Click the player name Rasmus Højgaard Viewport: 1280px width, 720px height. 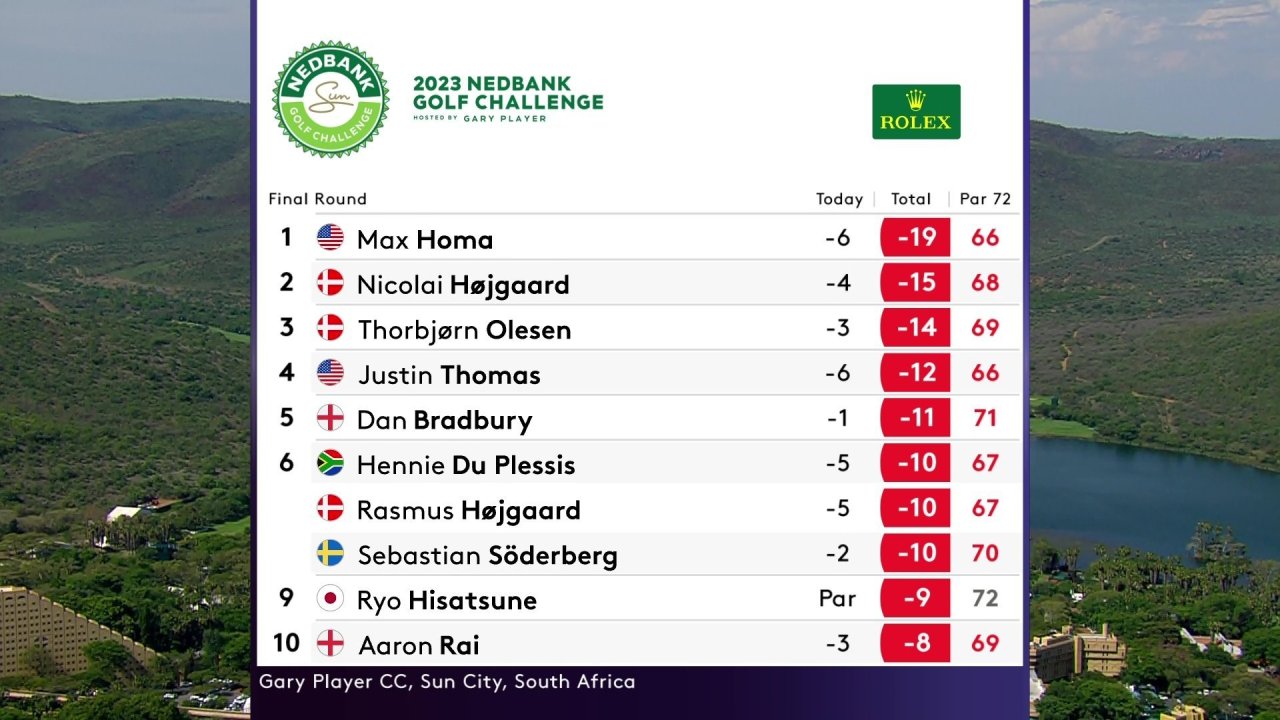pyautogui.click(x=468, y=510)
